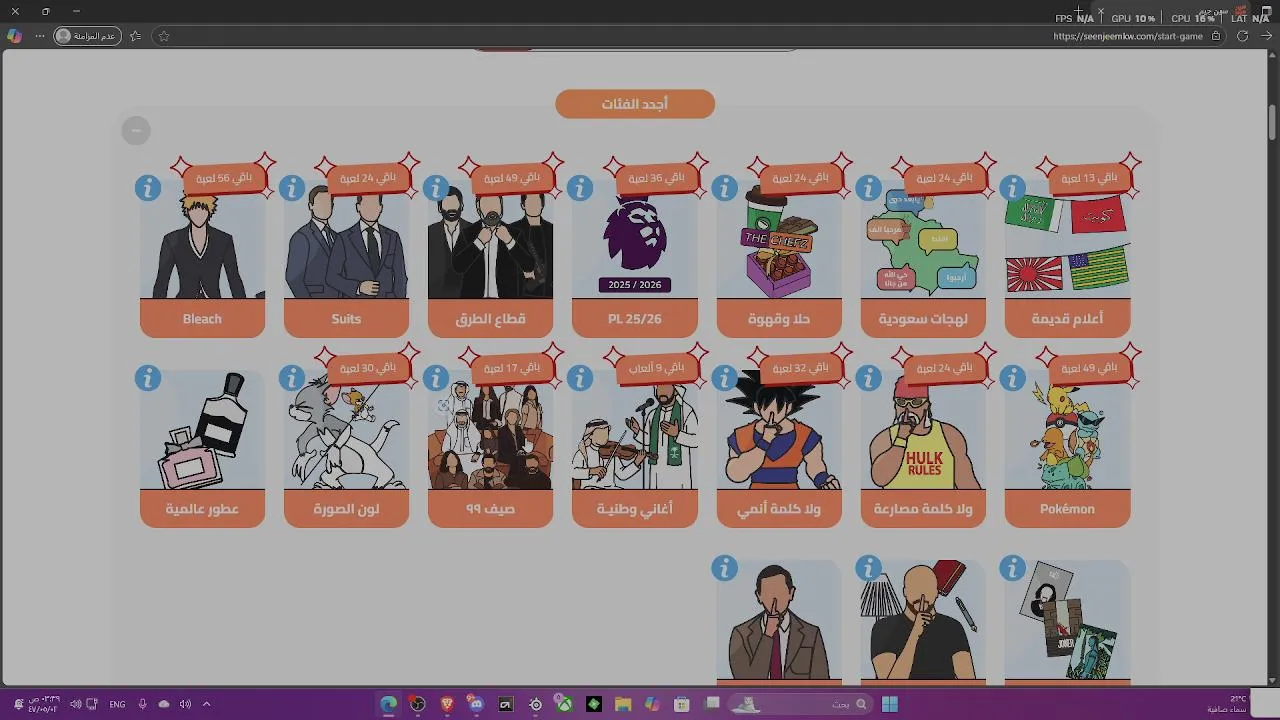This screenshot has height=720, width=1280.
Task: Click باقي 17 لعبة badge on صيف 99
Action: [512, 368]
